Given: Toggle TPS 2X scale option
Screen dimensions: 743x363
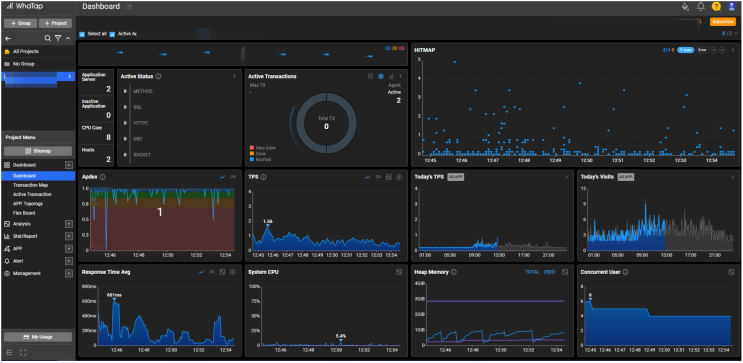Looking at the screenshot, I should pos(378,177).
